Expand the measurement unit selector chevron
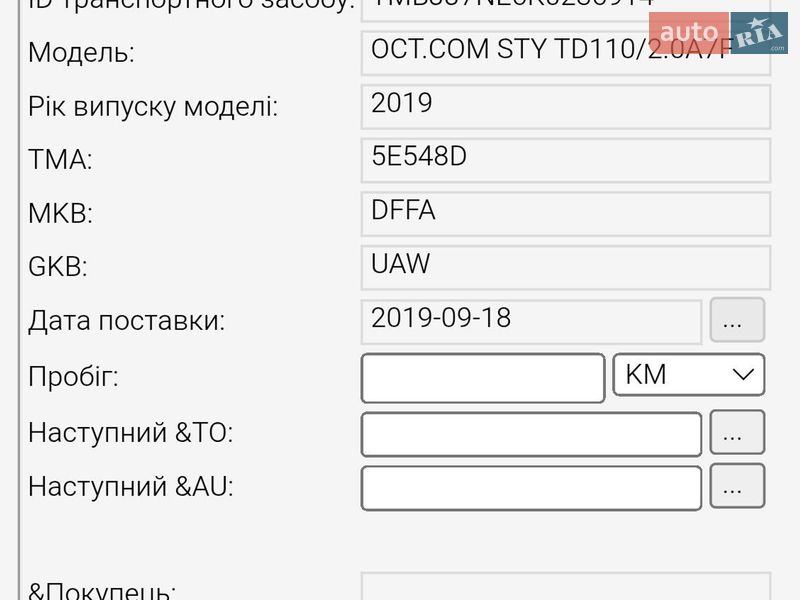Screen dimensions: 800x600 [x=742, y=374]
